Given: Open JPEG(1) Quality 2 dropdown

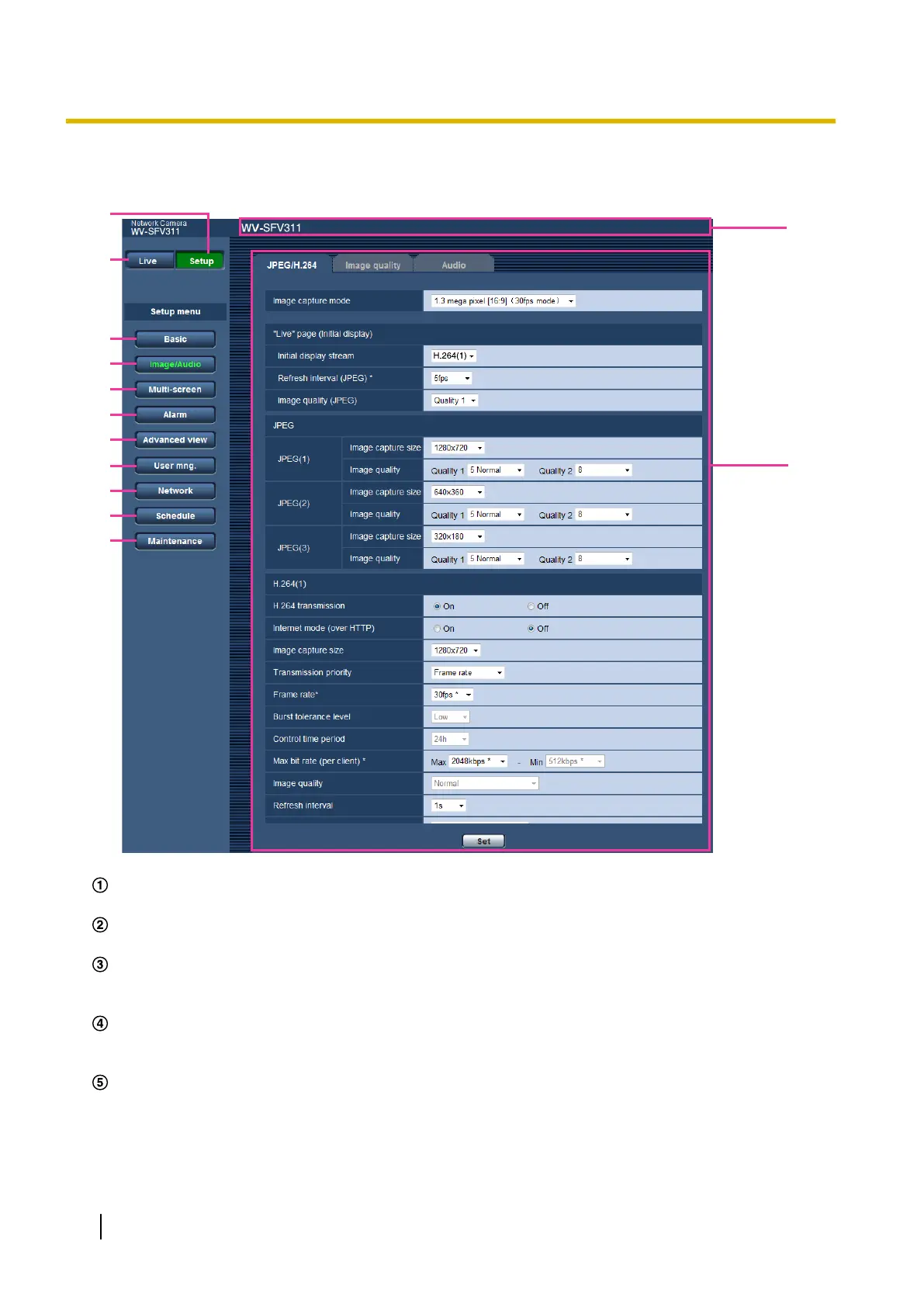Looking at the screenshot, I should [x=604, y=470].
